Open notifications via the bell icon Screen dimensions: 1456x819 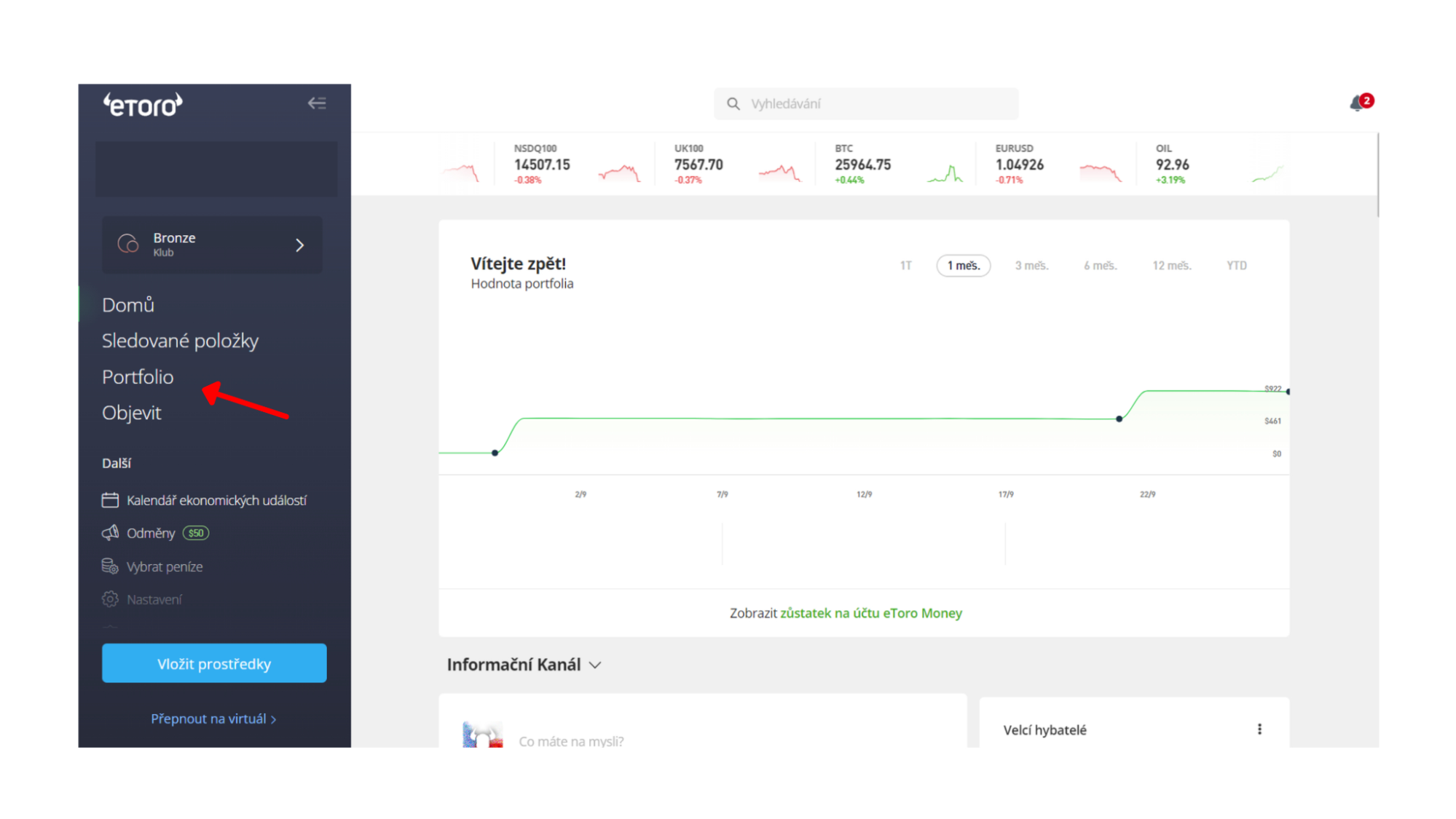pyautogui.click(x=1356, y=103)
